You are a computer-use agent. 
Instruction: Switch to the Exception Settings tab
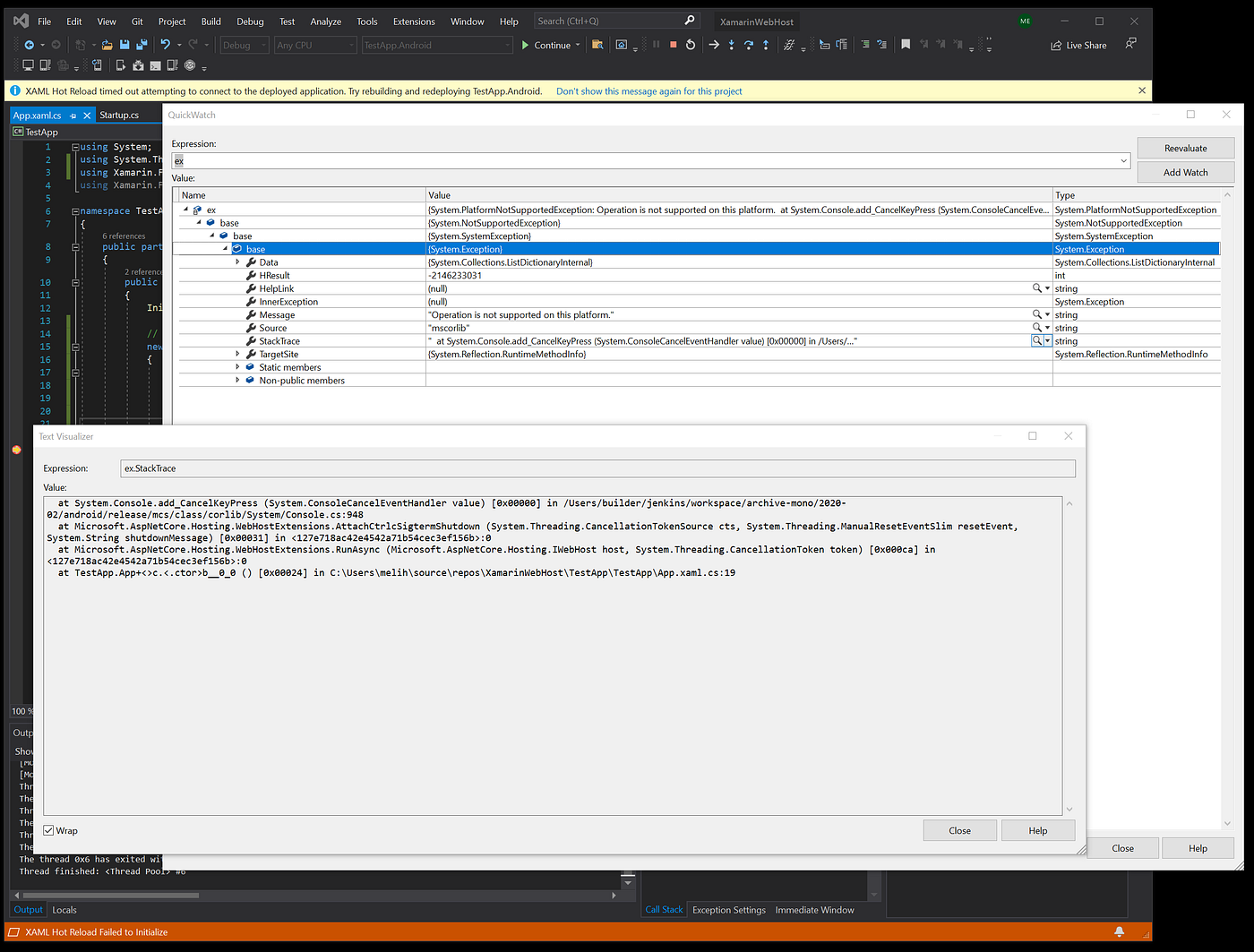(x=729, y=910)
